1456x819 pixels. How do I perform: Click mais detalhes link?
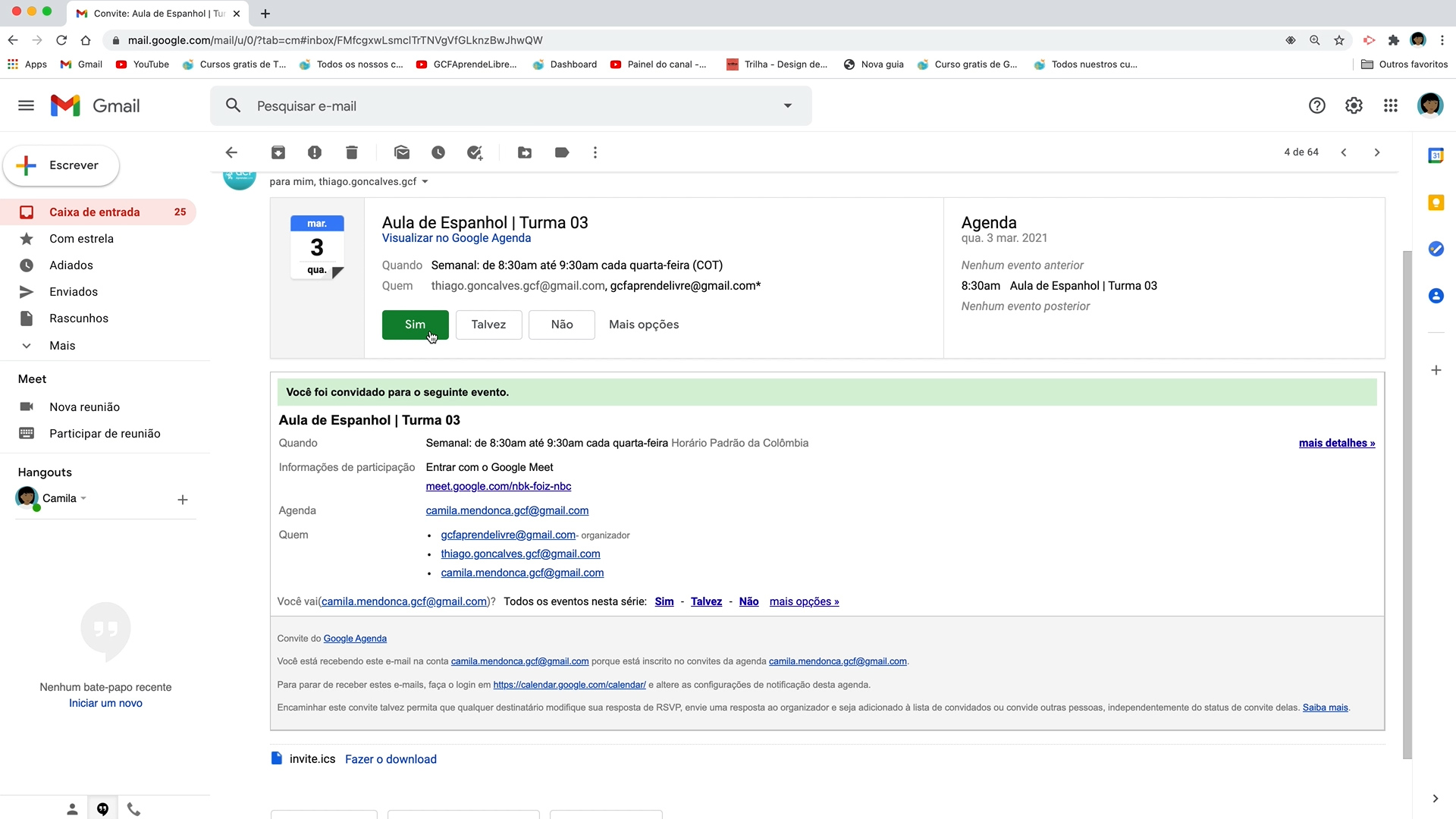coord(1337,443)
